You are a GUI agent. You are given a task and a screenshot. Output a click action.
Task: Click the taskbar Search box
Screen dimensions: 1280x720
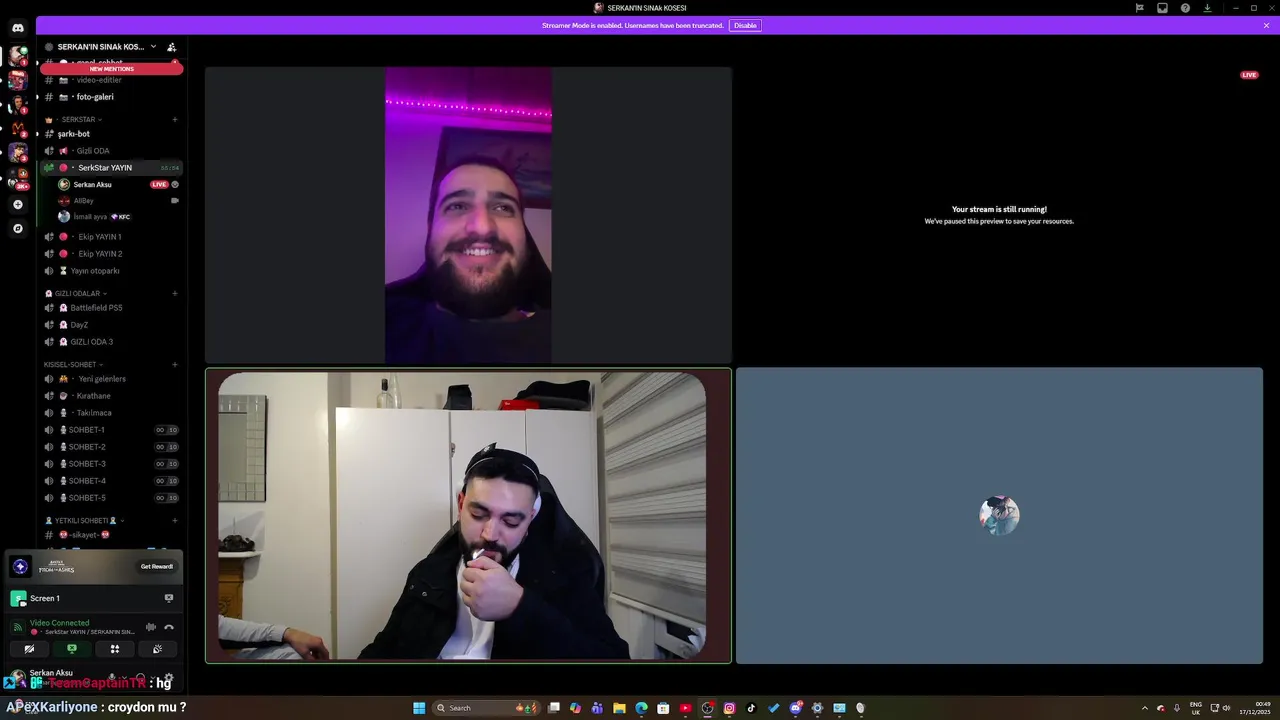pos(486,708)
